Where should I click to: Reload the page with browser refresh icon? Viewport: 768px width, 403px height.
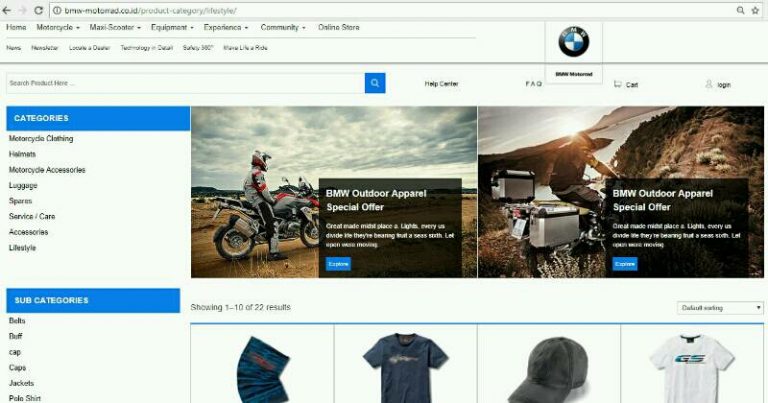coord(38,10)
